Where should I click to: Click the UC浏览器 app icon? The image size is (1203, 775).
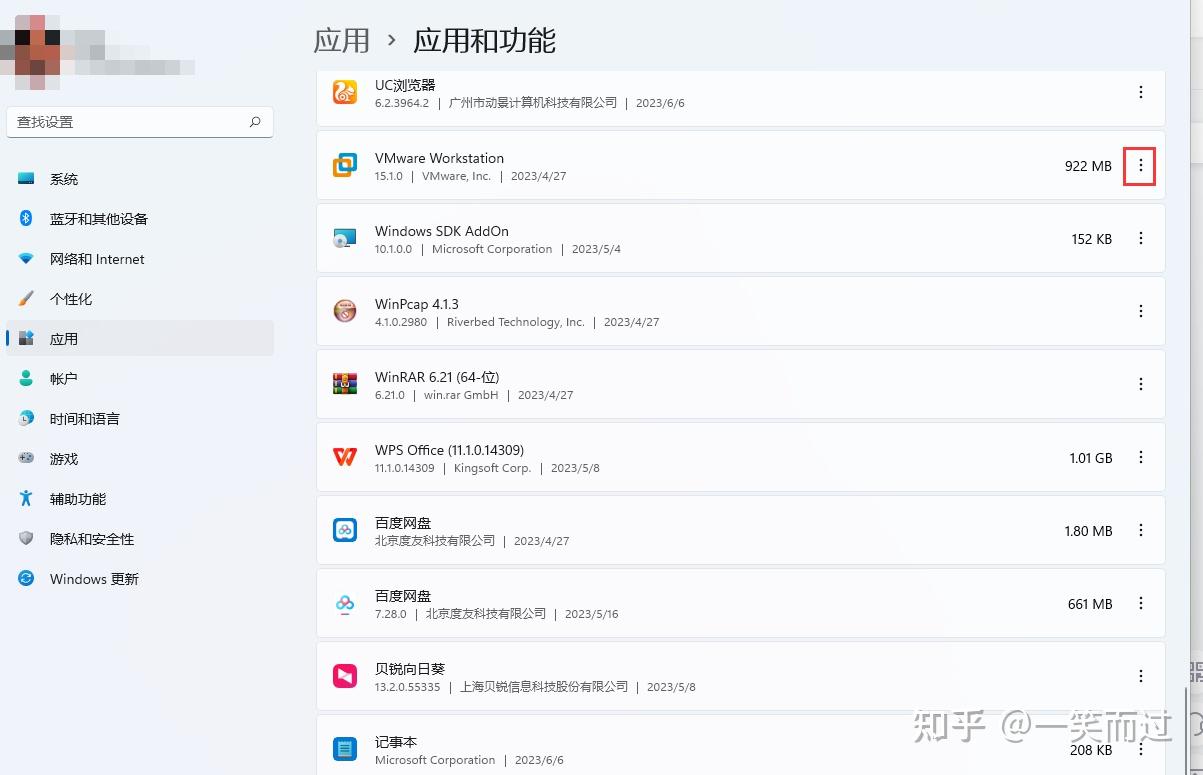coord(345,92)
